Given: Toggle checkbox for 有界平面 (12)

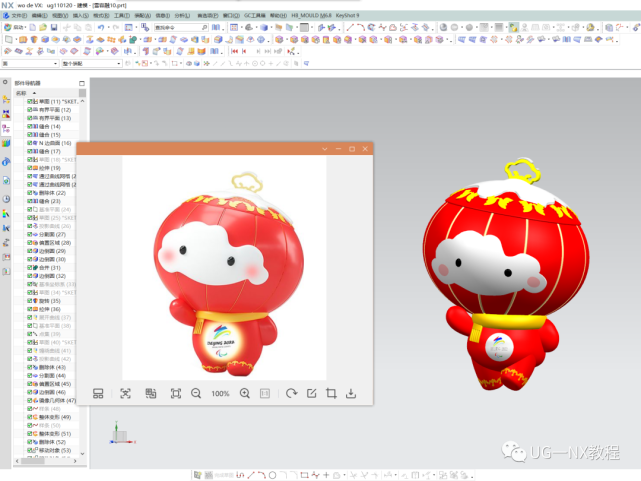Looking at the screenshot, I should (29, 110).
